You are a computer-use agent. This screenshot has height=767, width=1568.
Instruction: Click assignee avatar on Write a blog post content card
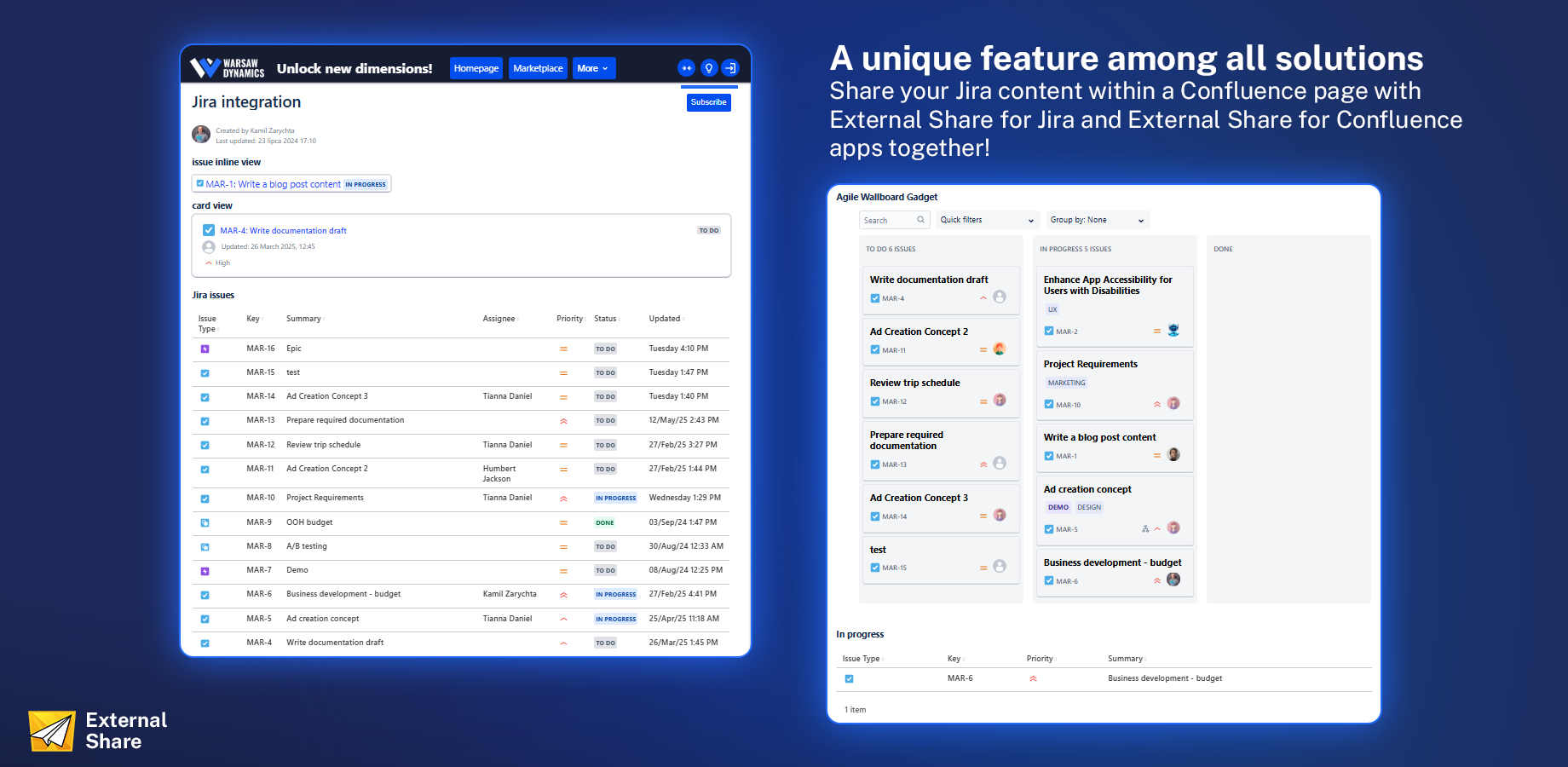tap(1173, 454)
